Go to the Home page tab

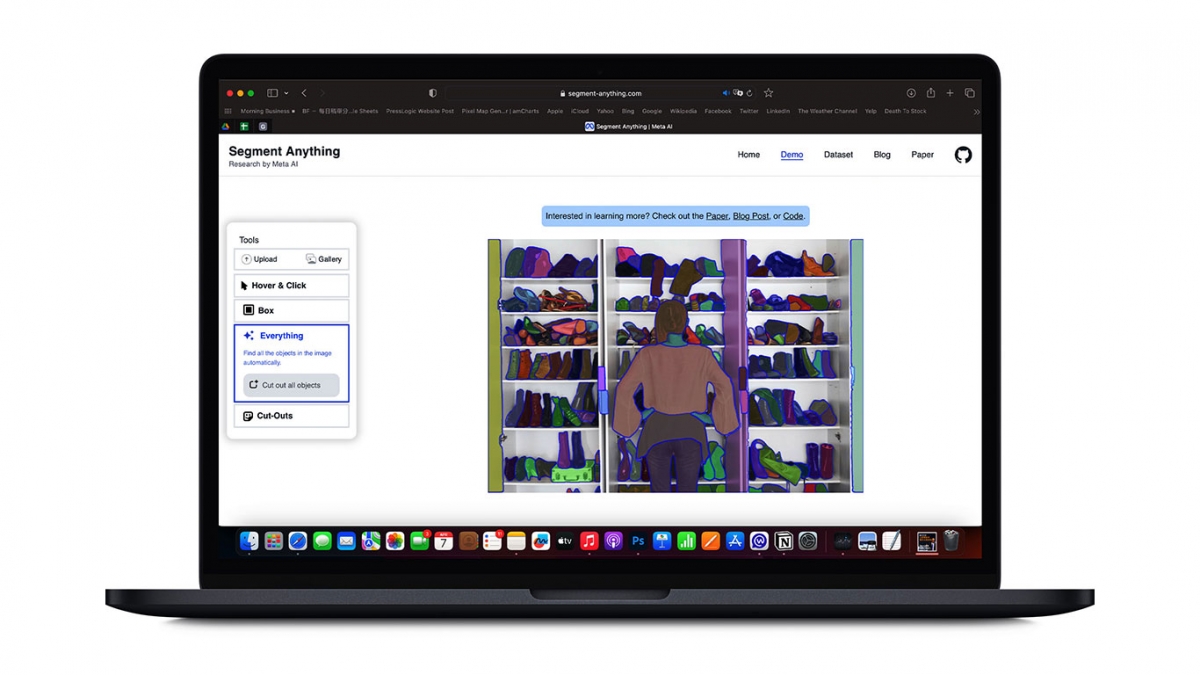pos(748,155)
